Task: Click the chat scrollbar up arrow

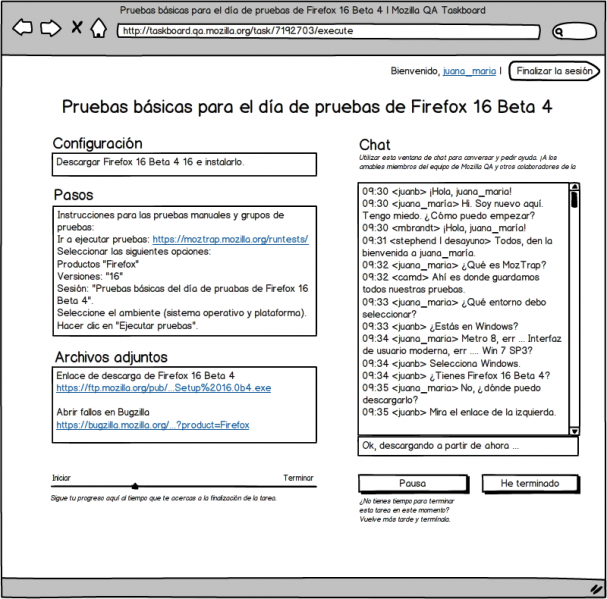Action: [574, 187]
